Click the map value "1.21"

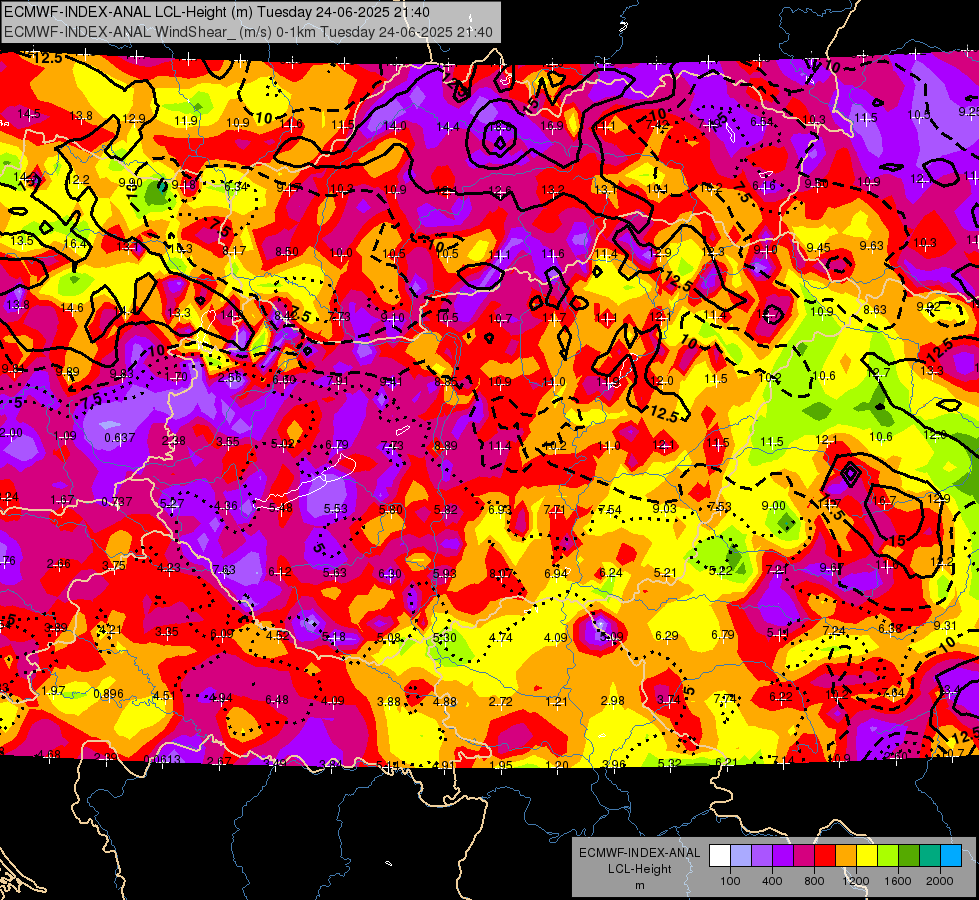pyautogui.click(x=556, y=702)
